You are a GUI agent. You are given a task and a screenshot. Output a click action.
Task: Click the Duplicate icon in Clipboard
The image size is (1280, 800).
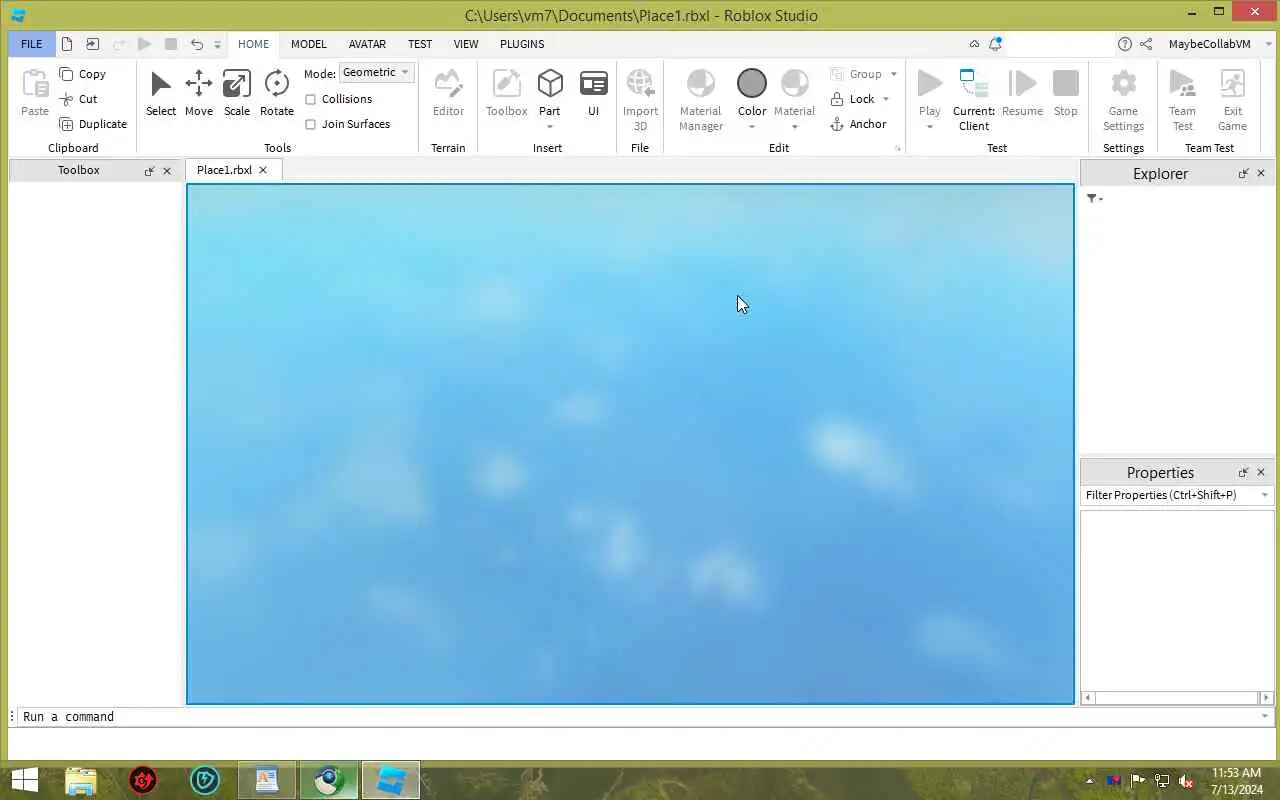[x=66, y=124]
